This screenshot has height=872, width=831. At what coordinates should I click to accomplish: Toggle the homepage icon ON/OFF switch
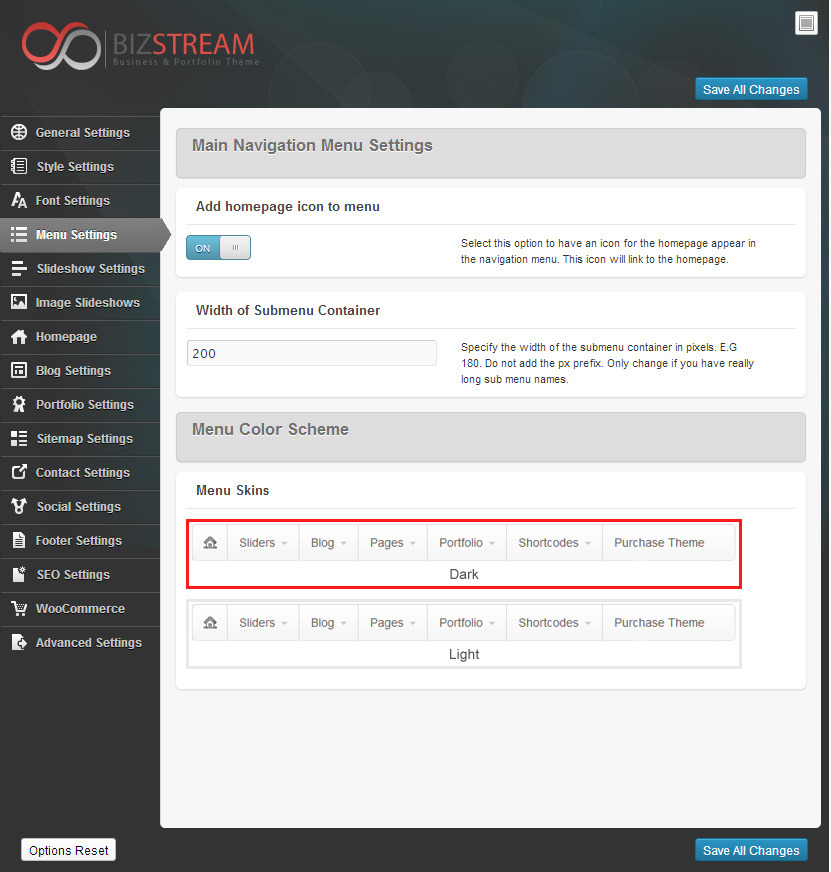click(x=218, y=248)
